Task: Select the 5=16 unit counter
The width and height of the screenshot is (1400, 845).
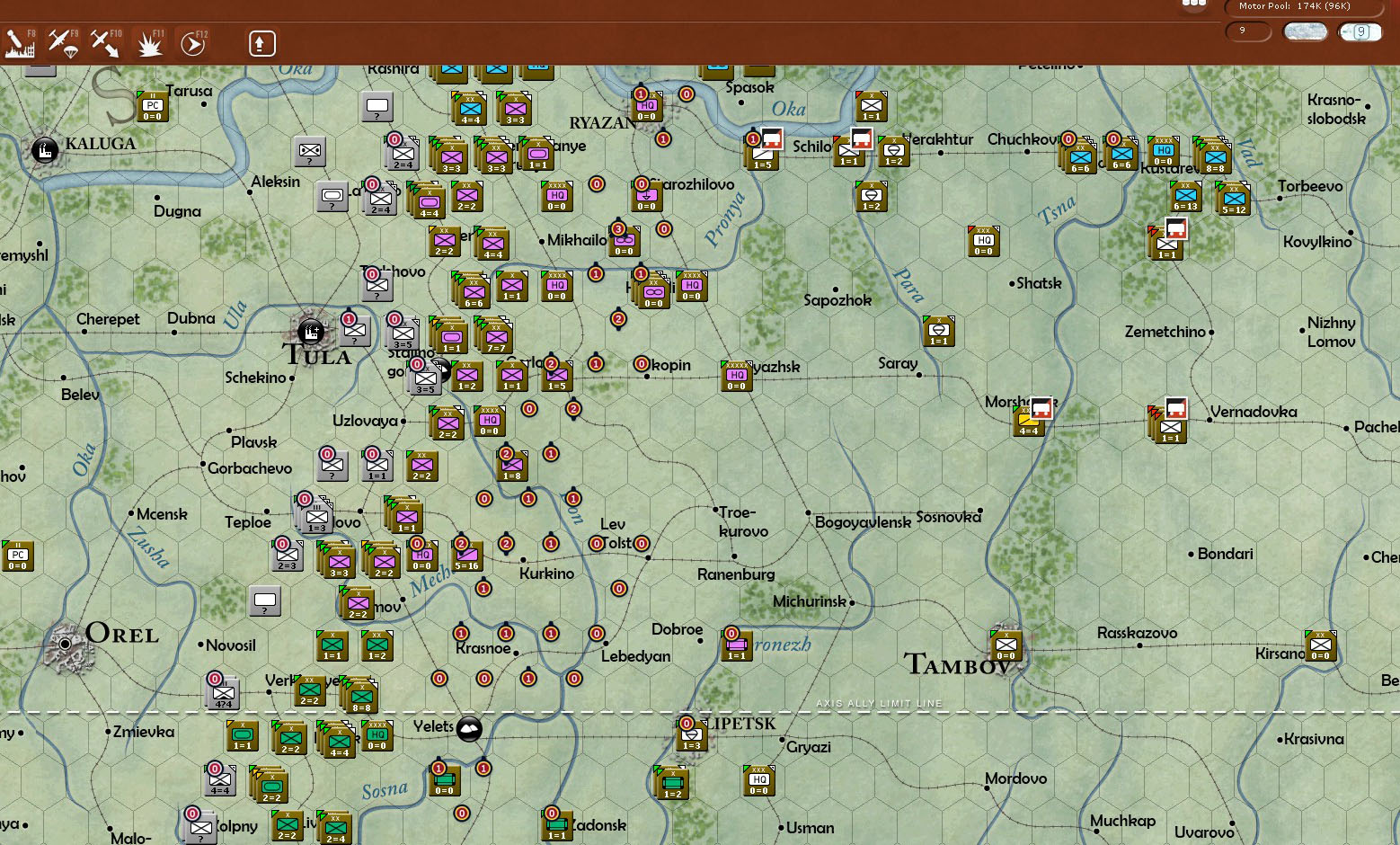Action: [466, 556]
